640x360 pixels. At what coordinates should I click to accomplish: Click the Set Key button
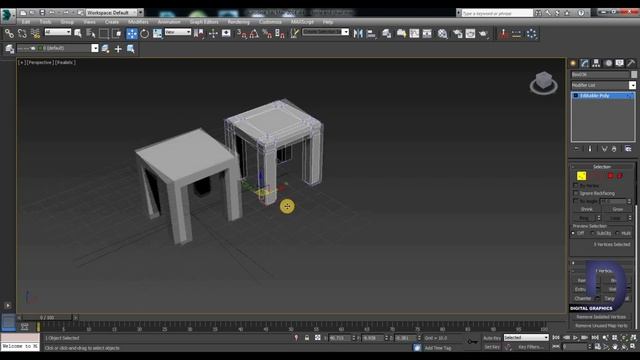(x=492, y=347)
